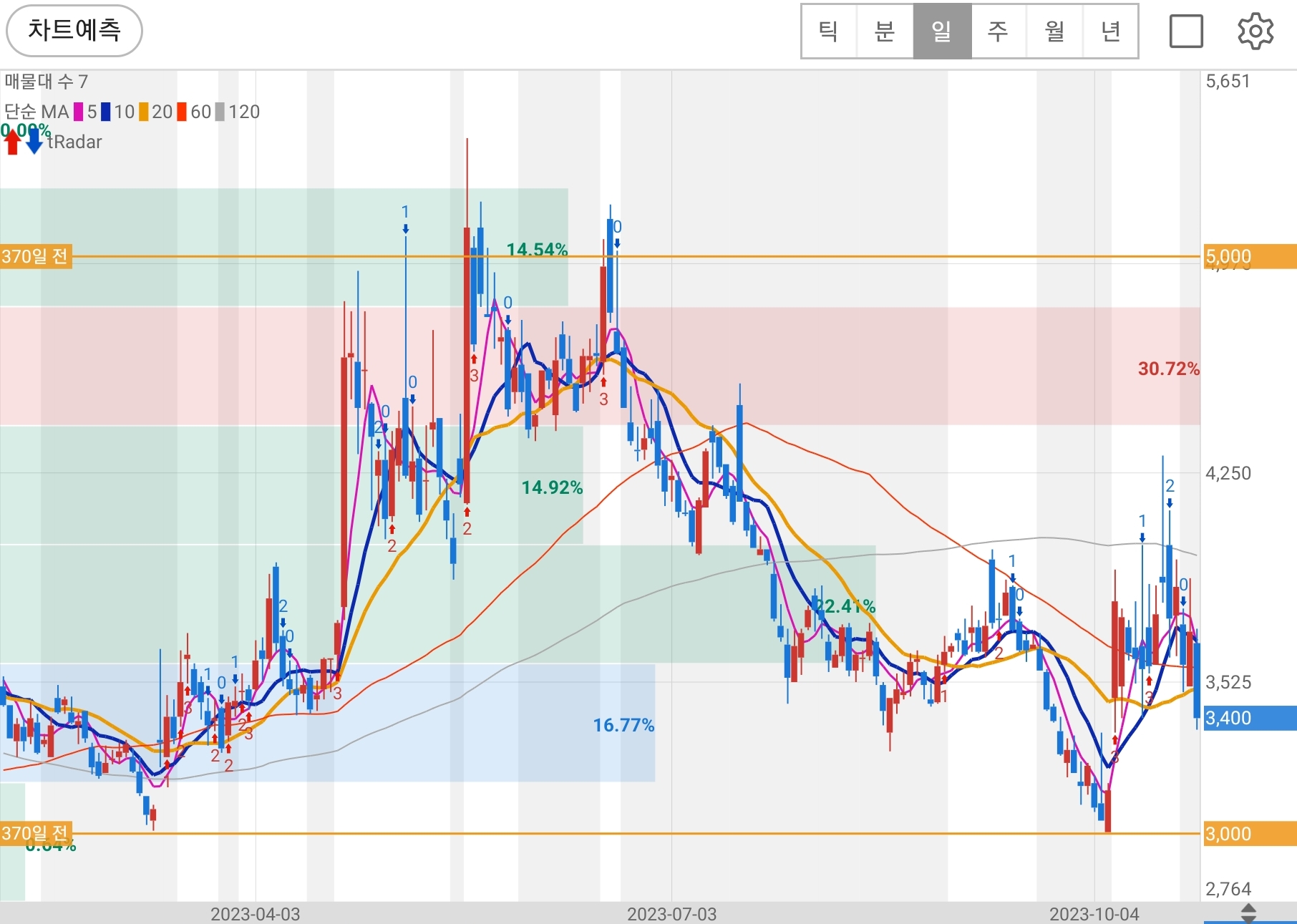Toggle the fullscreen square icon
Screen dimensions: 1297x924
(1186, 31)
